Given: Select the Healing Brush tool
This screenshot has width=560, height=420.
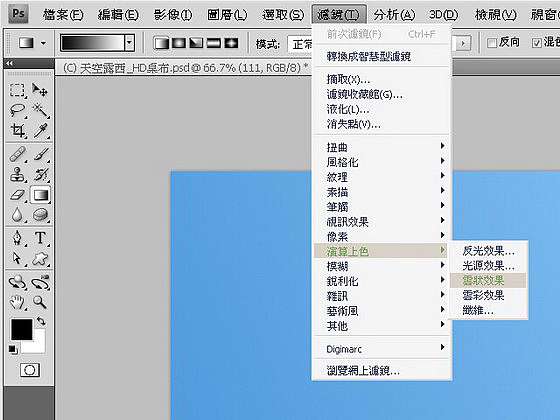Looking at the screenshot, I should (17, 154).
